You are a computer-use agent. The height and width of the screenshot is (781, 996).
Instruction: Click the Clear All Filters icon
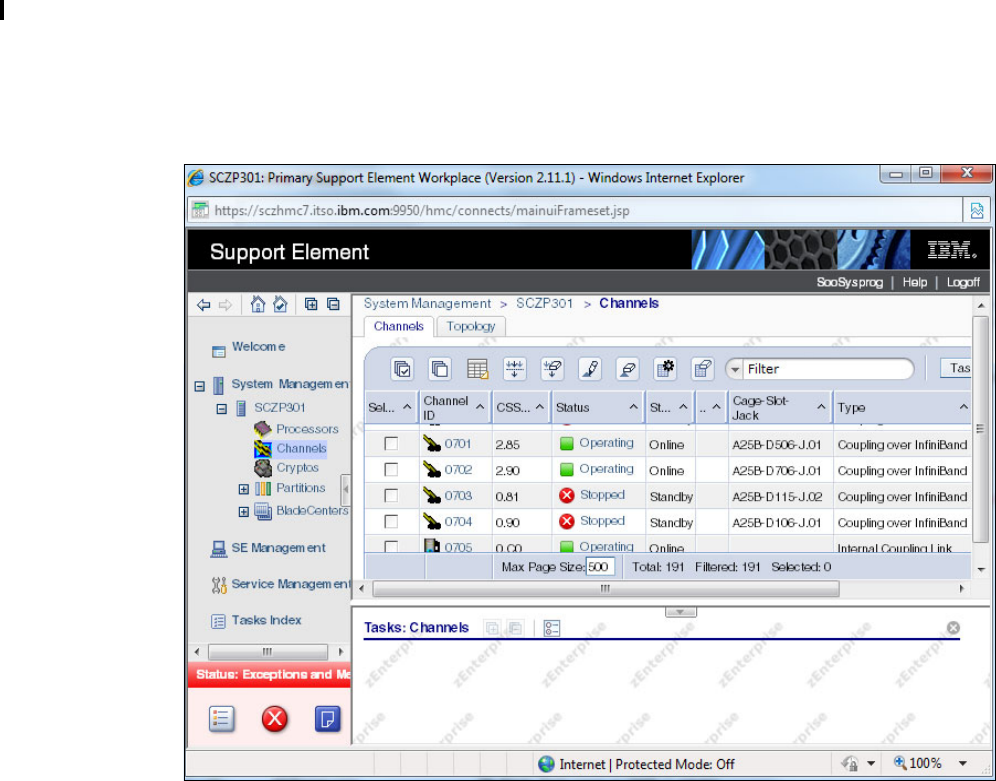552,369
